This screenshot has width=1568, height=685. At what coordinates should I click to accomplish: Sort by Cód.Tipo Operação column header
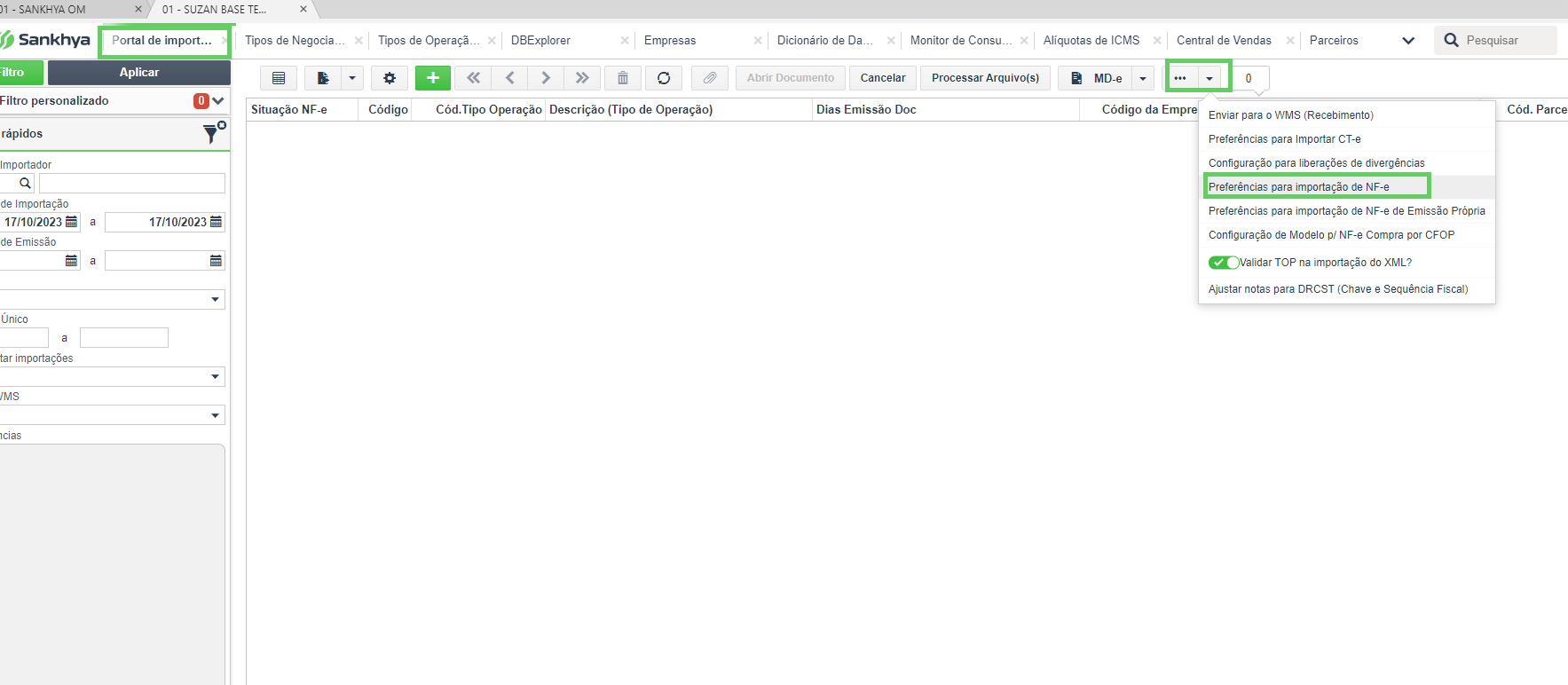pos(489,110)
